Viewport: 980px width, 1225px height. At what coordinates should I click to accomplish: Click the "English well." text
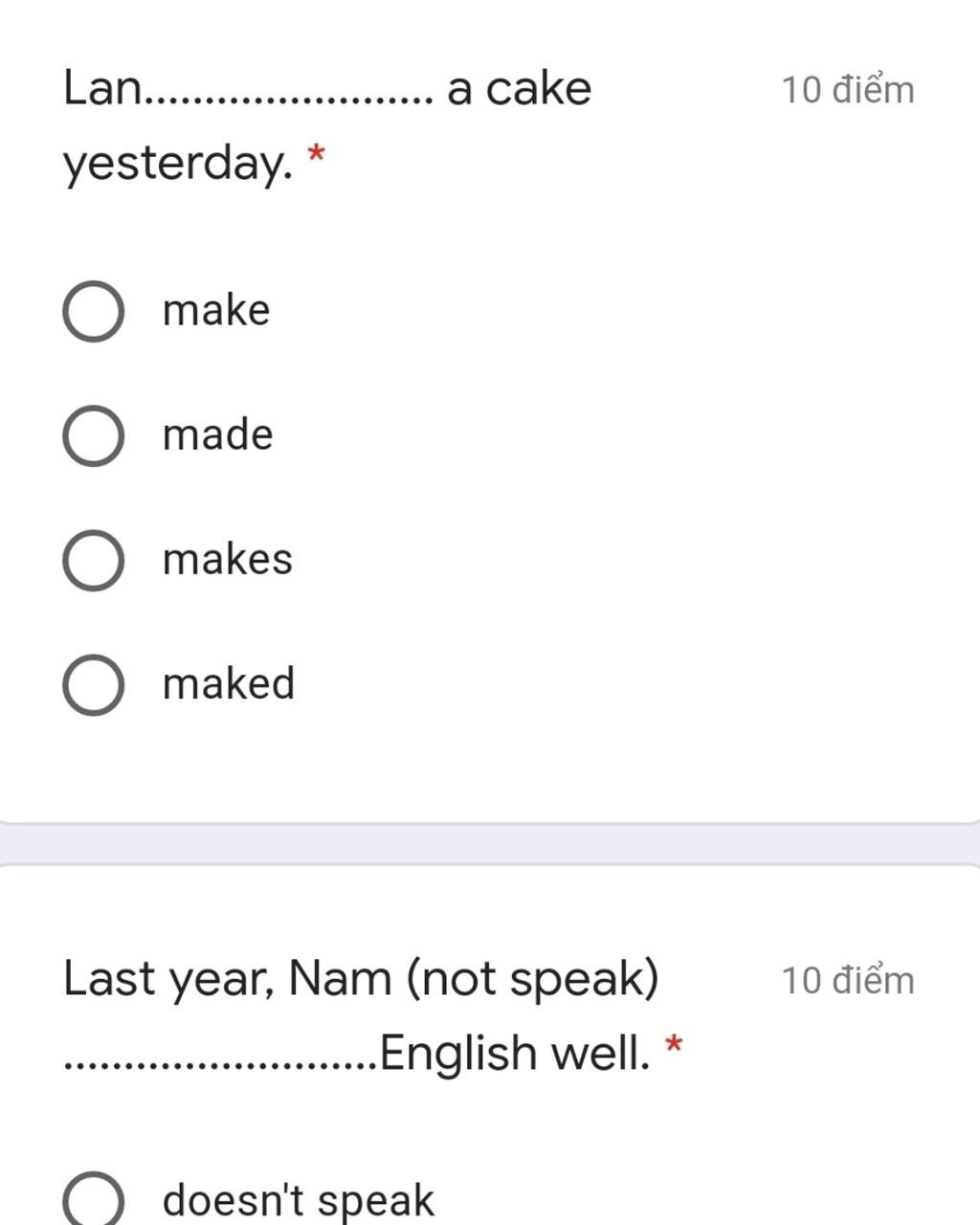point(515,1054)
